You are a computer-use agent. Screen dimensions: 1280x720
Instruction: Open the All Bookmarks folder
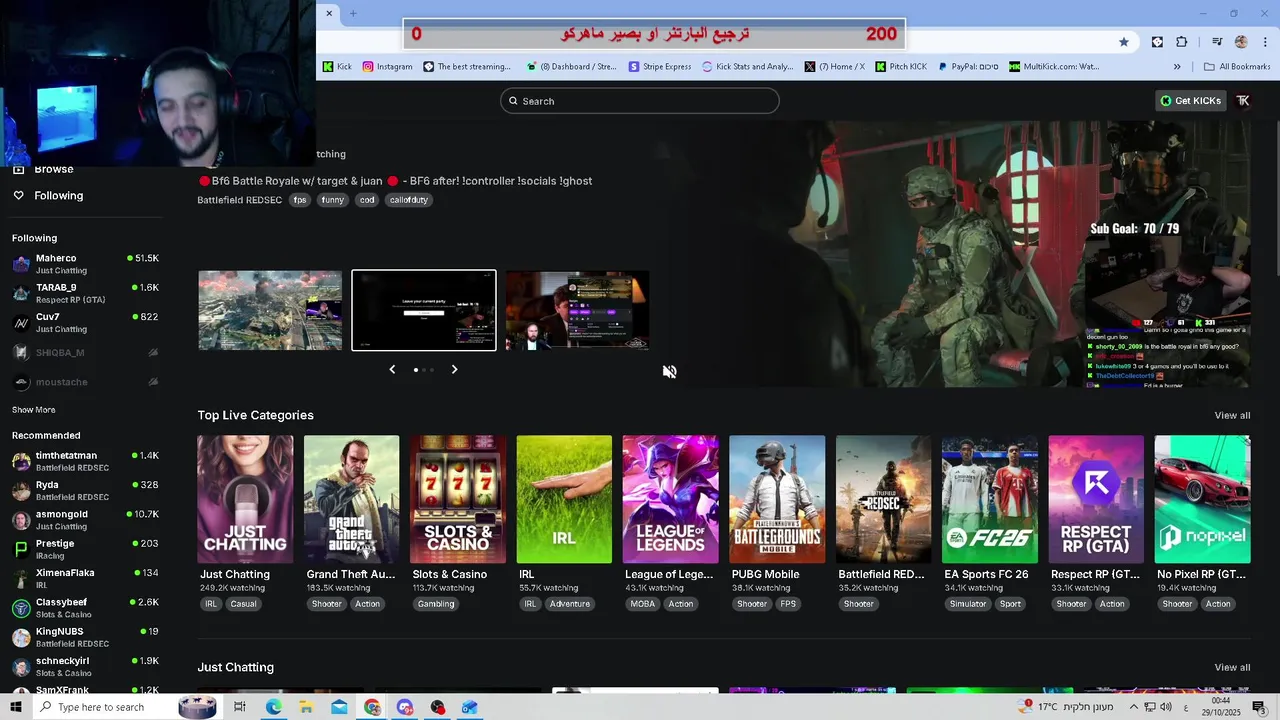pyautogui.click(x=1237, y=67)
